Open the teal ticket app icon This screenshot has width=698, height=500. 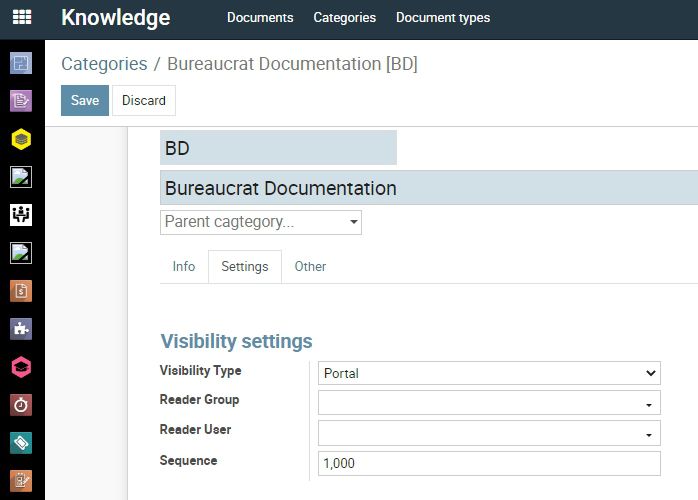(x=21, y=443)
